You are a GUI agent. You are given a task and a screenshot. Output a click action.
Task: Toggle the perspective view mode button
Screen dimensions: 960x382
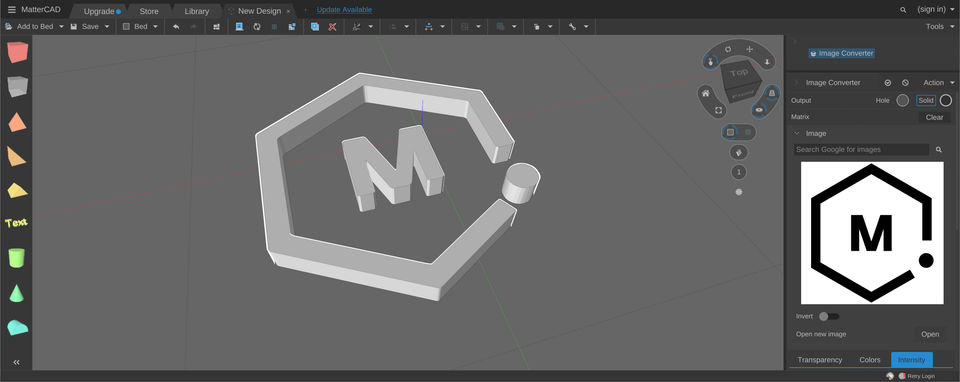(771, 93)
